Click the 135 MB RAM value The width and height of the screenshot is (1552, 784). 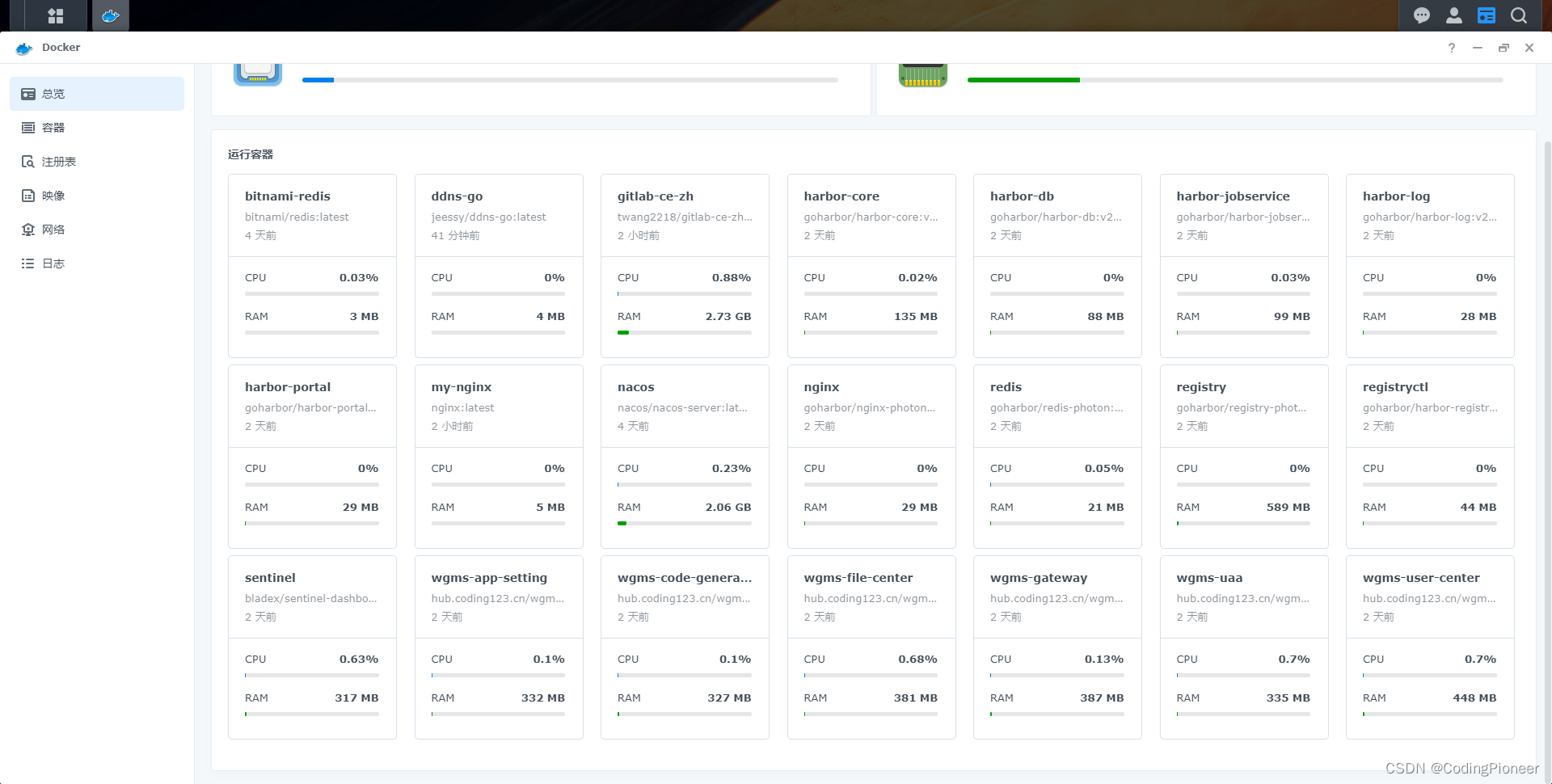[916, 316]
